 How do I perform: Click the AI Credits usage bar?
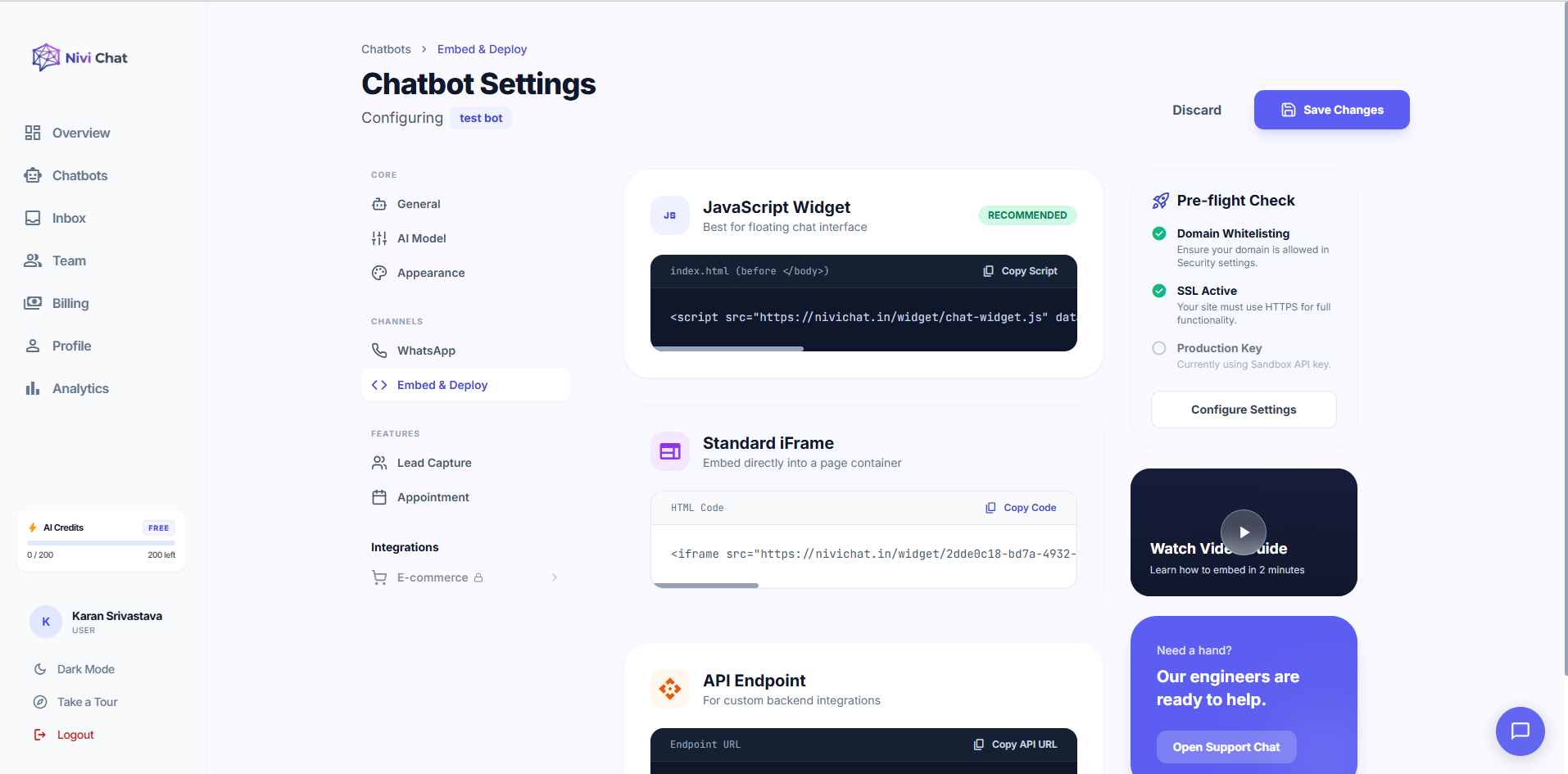(x=101, y=543)
